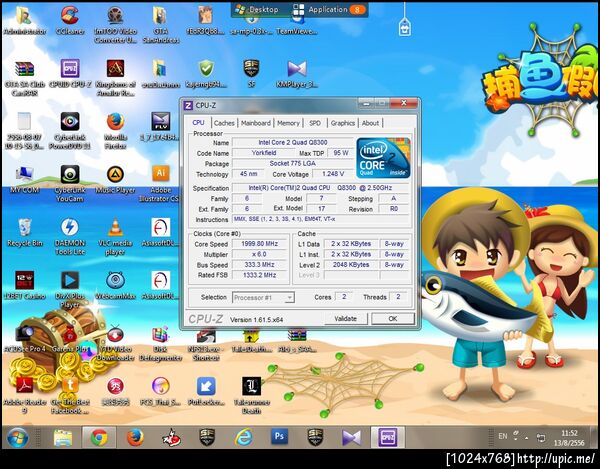Click OK in the CPU-Z window
Viewport: 600px width, 469px height.
pos(393,318)
